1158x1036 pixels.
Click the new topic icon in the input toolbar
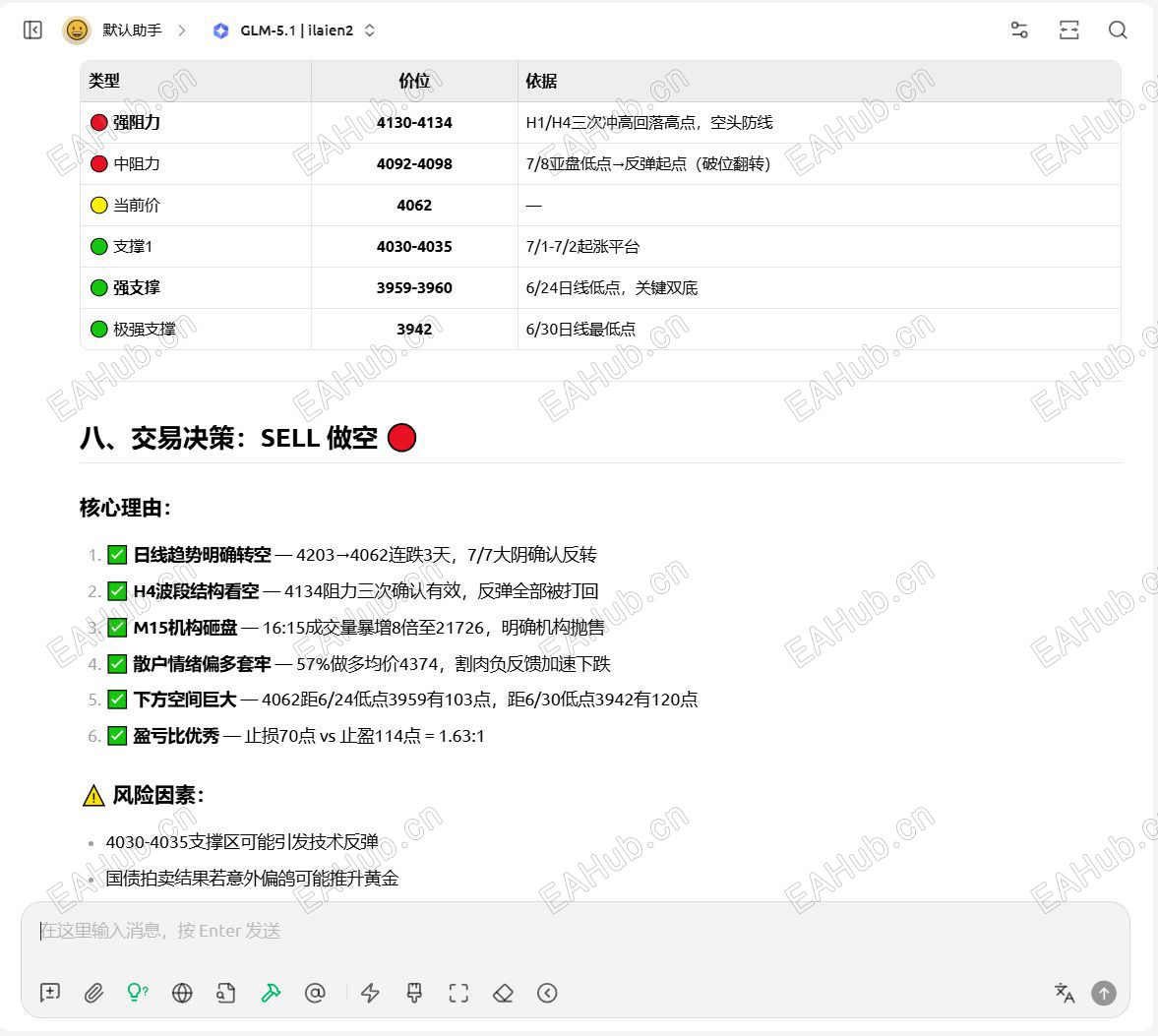[50, 993]
